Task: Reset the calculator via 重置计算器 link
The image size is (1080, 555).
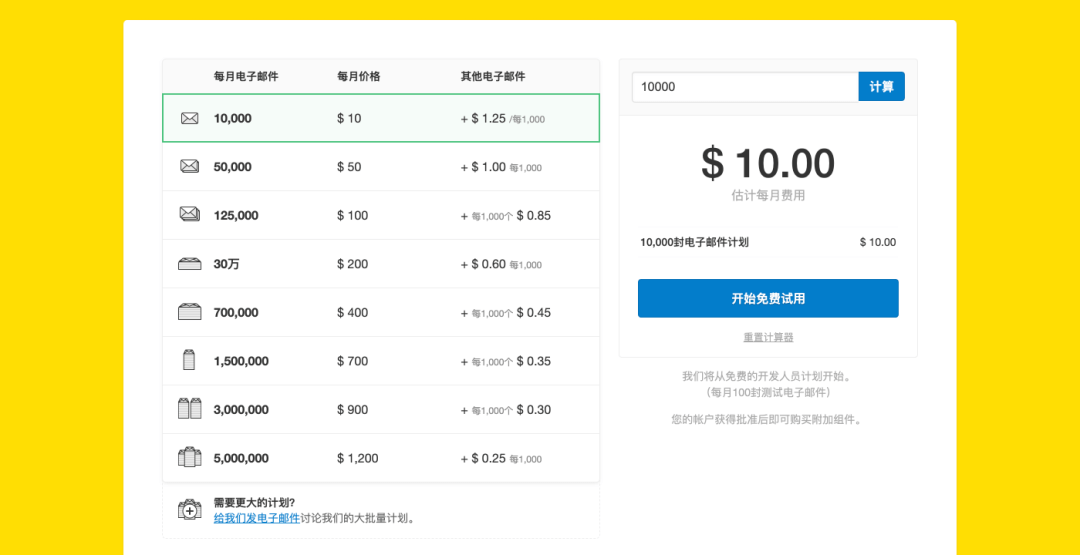Action: click(768, 337)
